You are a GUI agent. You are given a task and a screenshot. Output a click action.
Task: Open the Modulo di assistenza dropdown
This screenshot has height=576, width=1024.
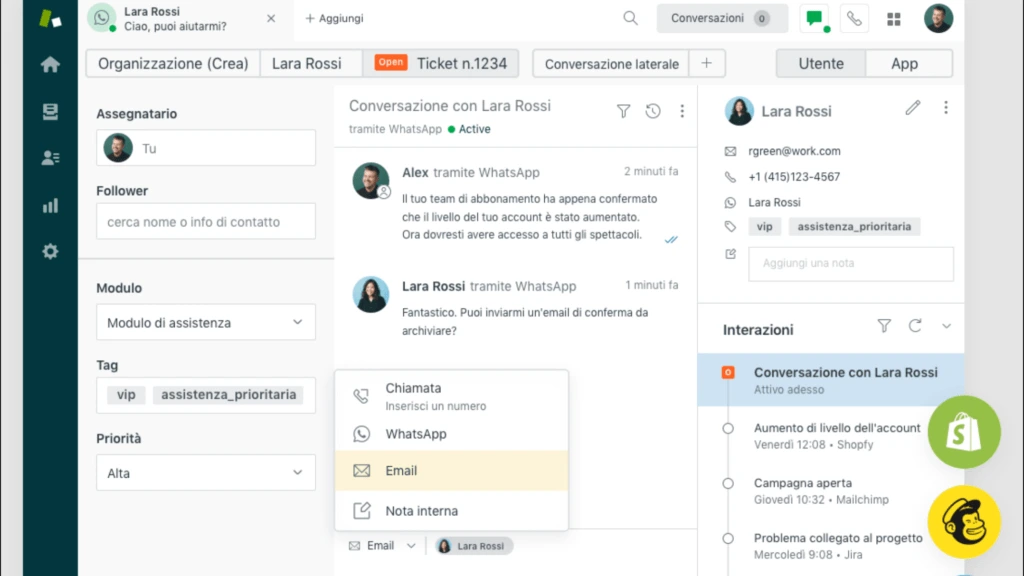(205, 322)
